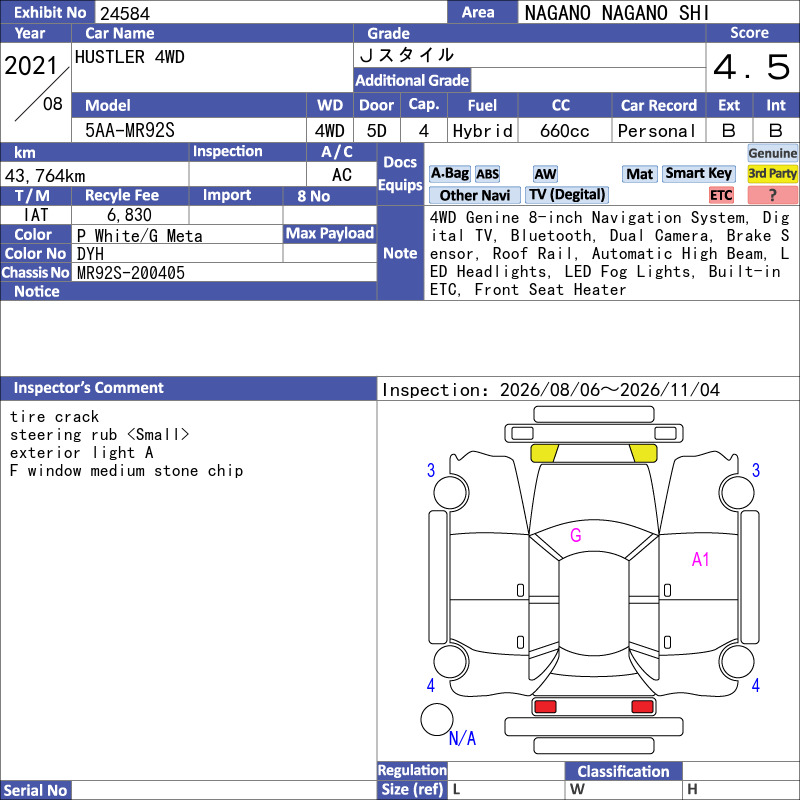Image resolution: width=800 pixels, height=800 pixels.
Task: Click the Classification header
Action: click(x=623, y=771)
